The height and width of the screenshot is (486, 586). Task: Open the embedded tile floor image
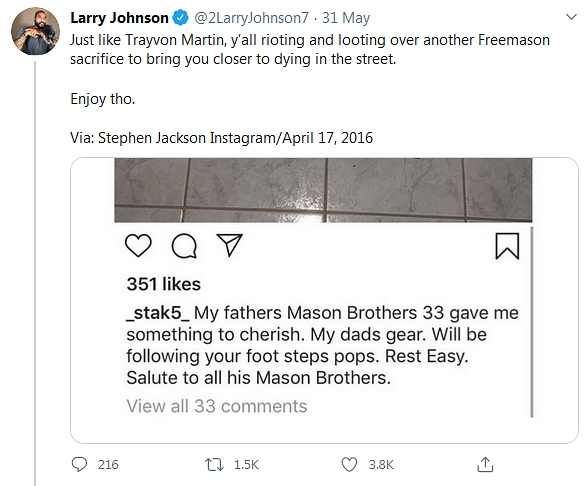(323, 190)
